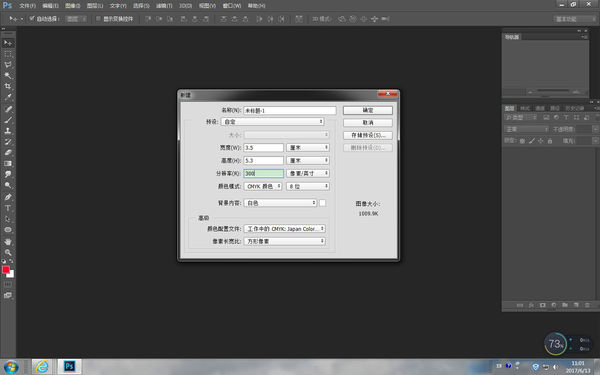Viewport: 600px width, 375px height.
Task: Select the Clone Stamp tool
Action: tap(8, 130)
